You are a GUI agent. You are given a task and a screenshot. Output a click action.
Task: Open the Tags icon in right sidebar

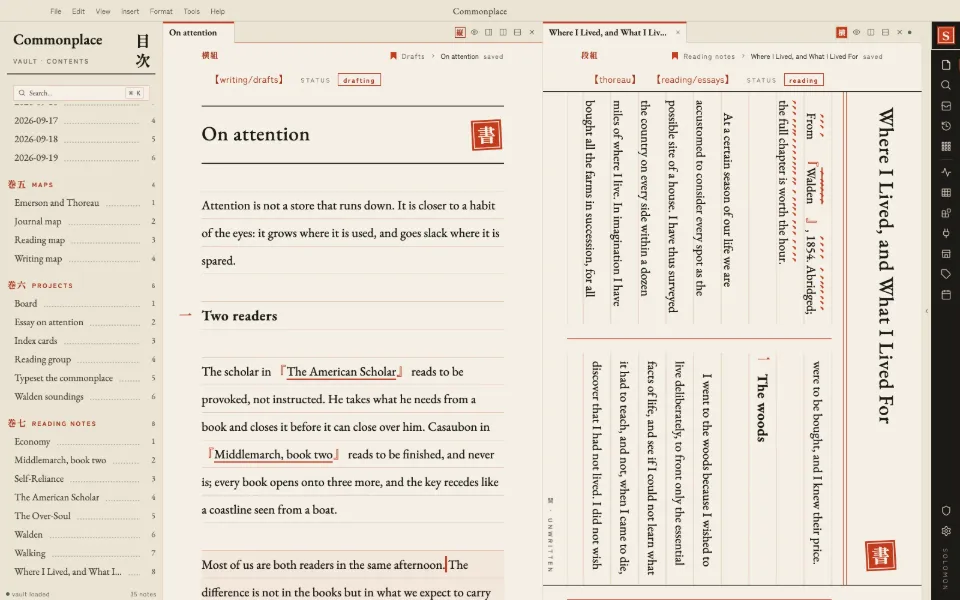tap(946, 274)
